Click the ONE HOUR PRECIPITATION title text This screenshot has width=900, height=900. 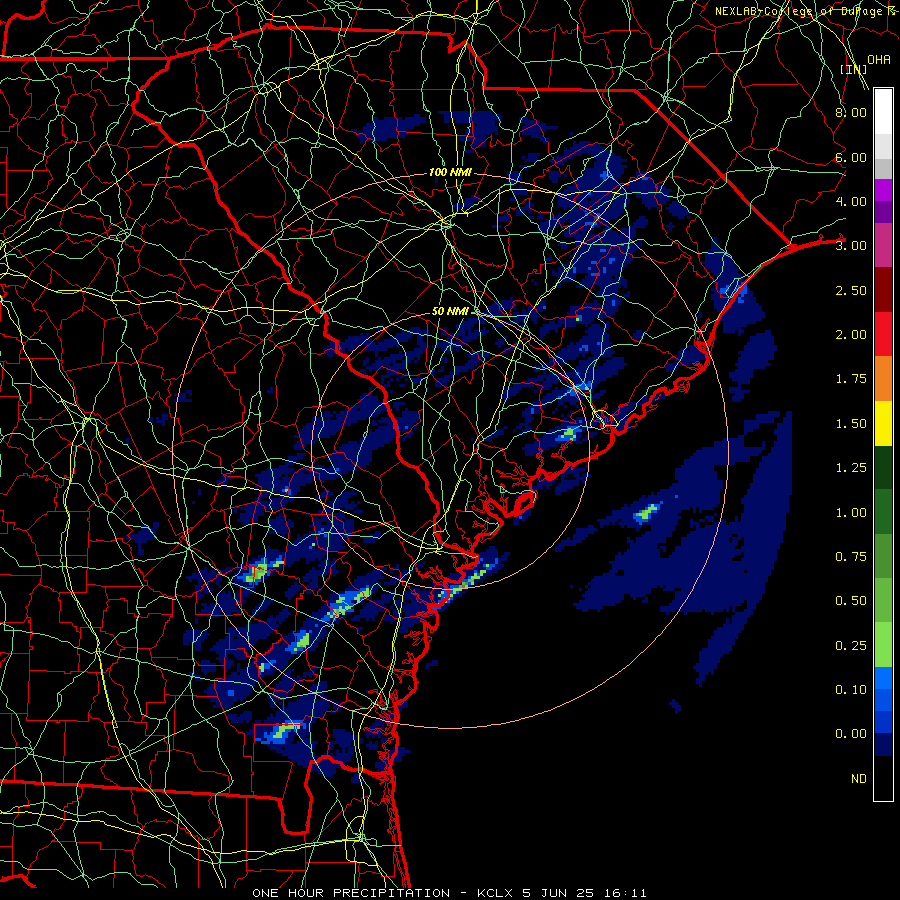click(351, 893)
